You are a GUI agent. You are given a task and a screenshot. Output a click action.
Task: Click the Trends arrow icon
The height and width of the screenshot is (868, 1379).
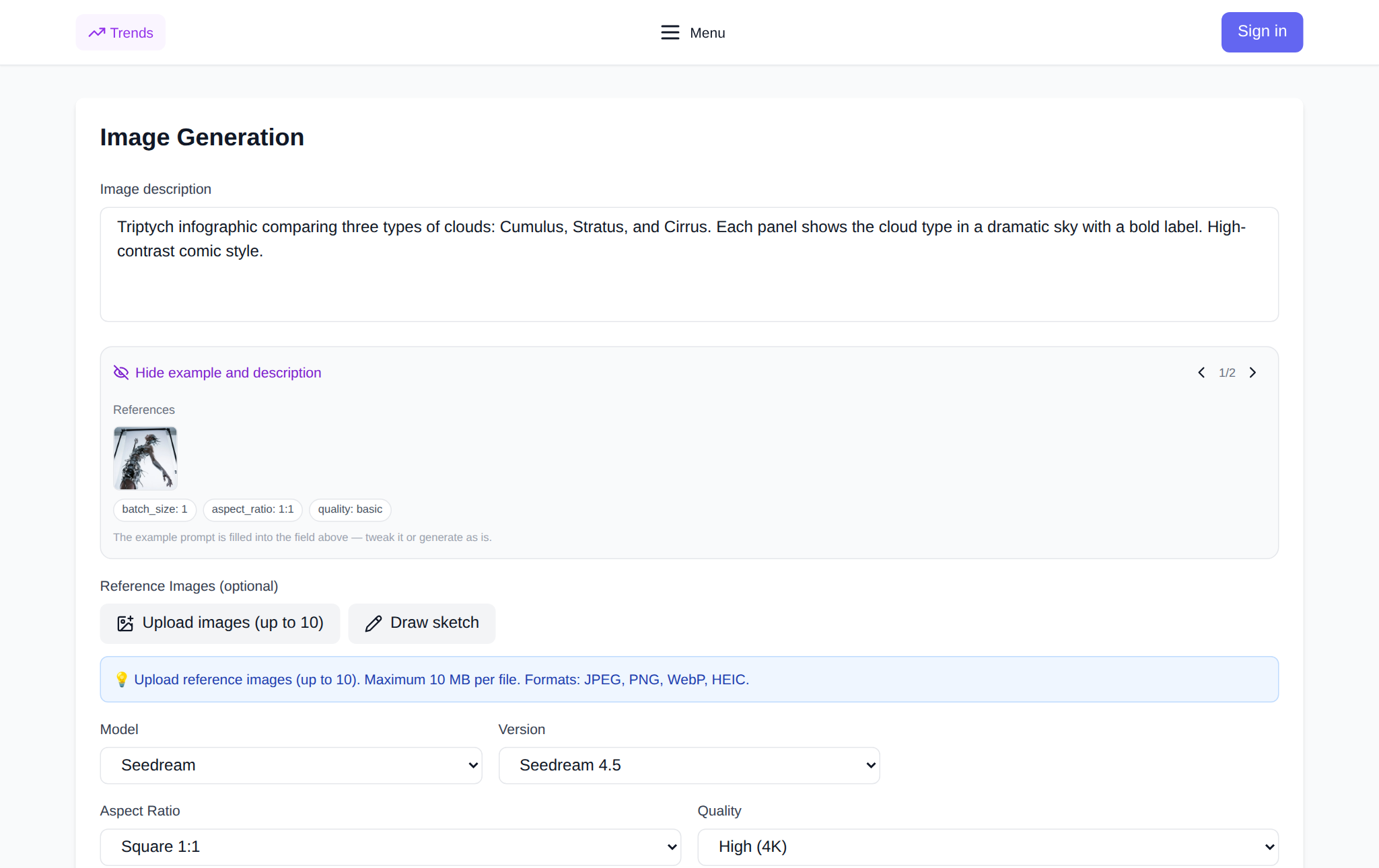coord(97,32)
